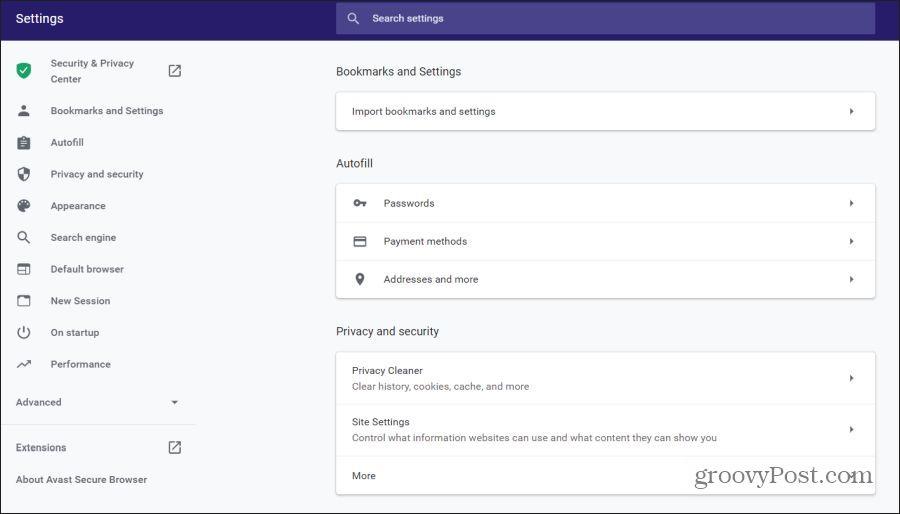Click the Privacy and security section heading
Viewport: 900px width, 514px height.
(387, 332)
